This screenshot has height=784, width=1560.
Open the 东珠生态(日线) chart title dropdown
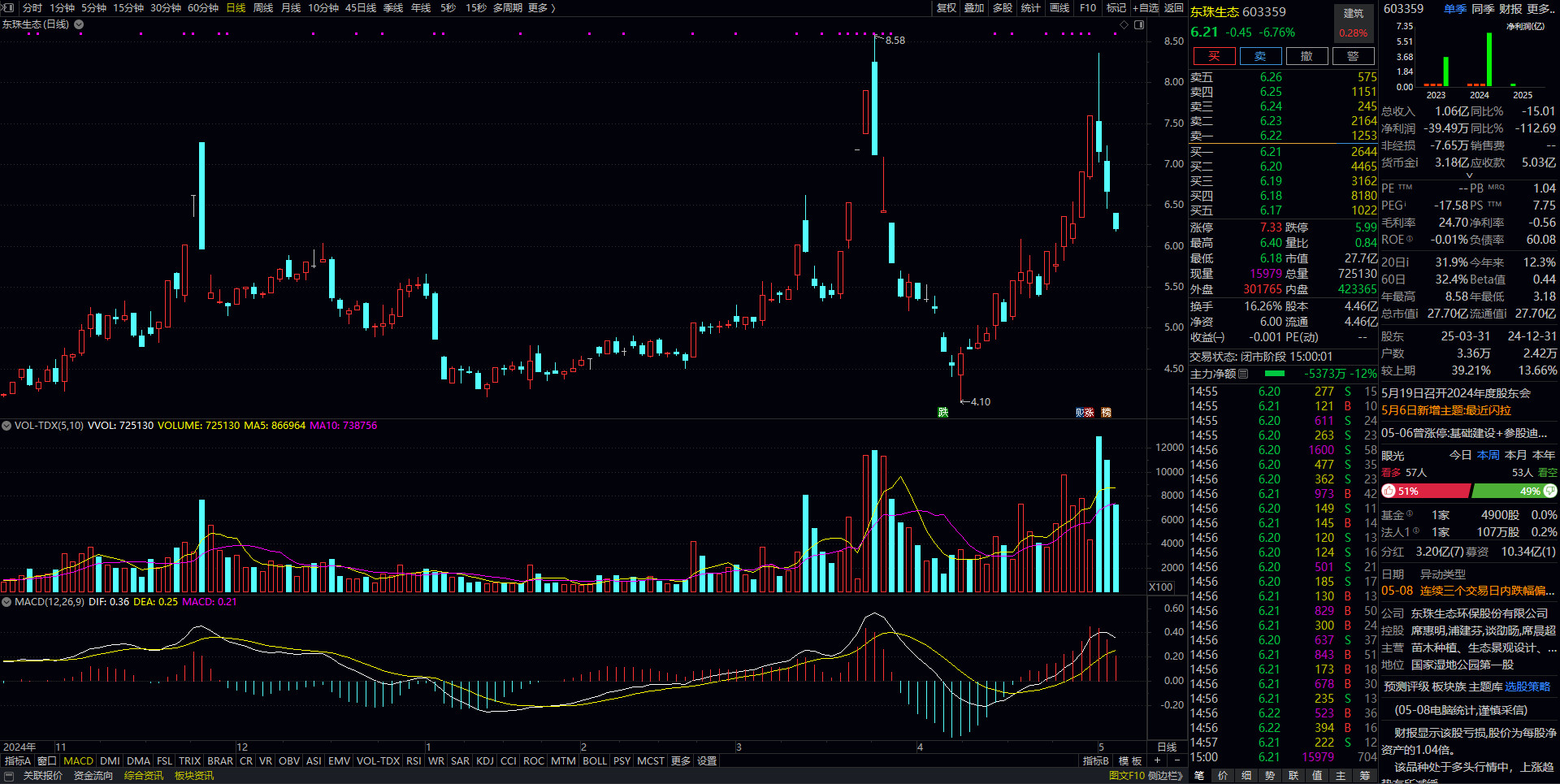coord(79,24)
